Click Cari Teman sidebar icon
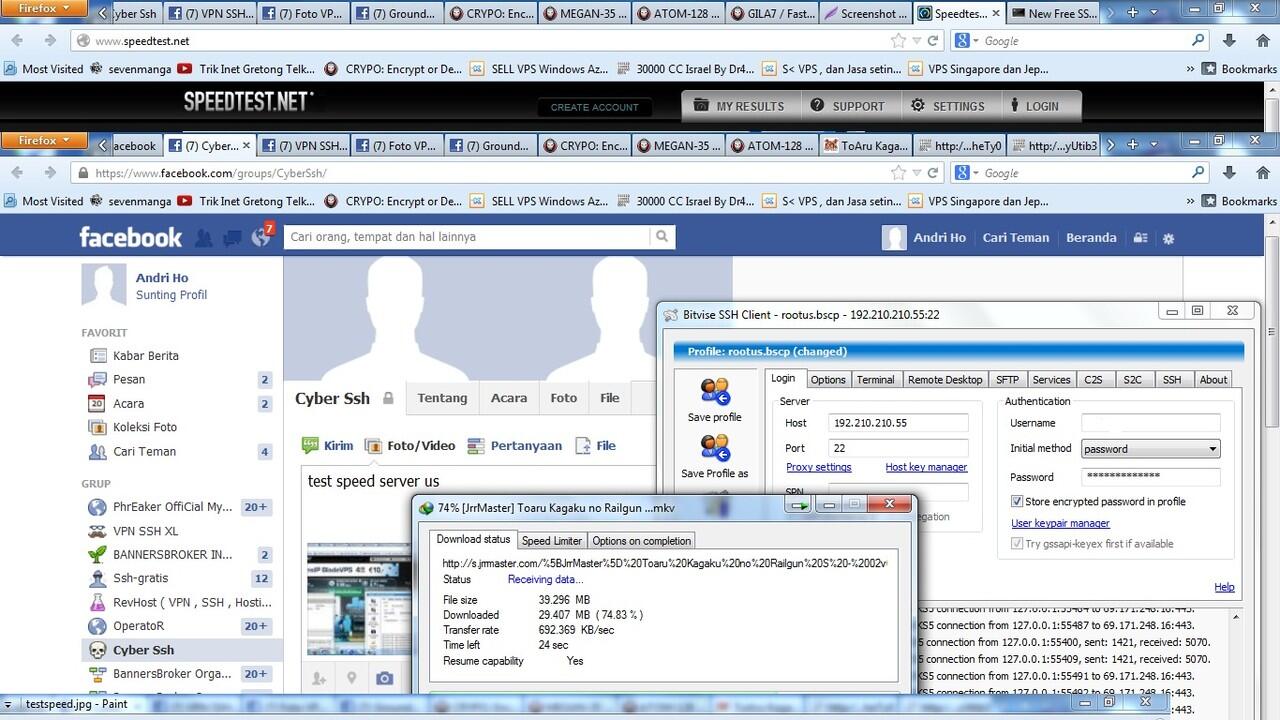 tap(98, 452)
